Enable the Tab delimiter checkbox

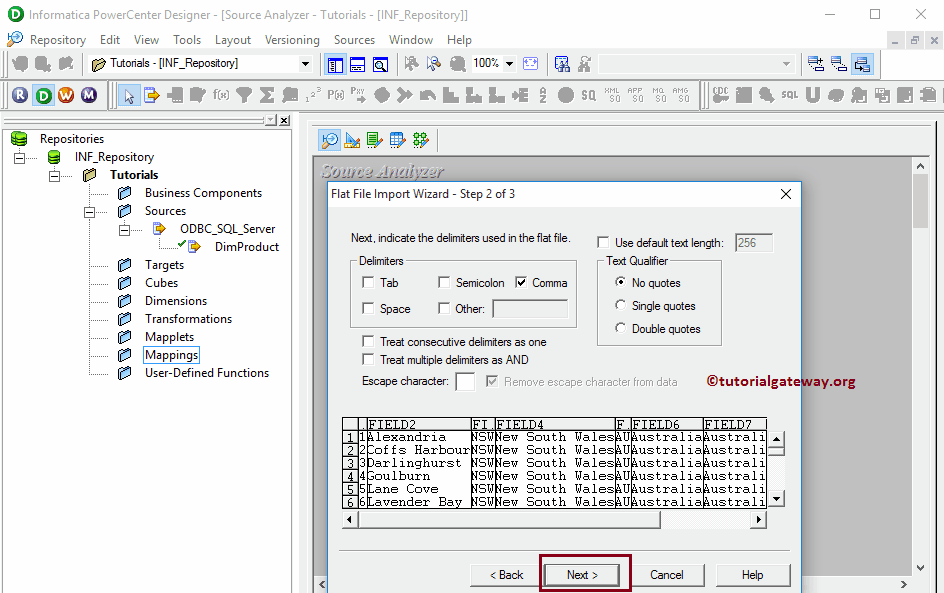click(368, 282)
